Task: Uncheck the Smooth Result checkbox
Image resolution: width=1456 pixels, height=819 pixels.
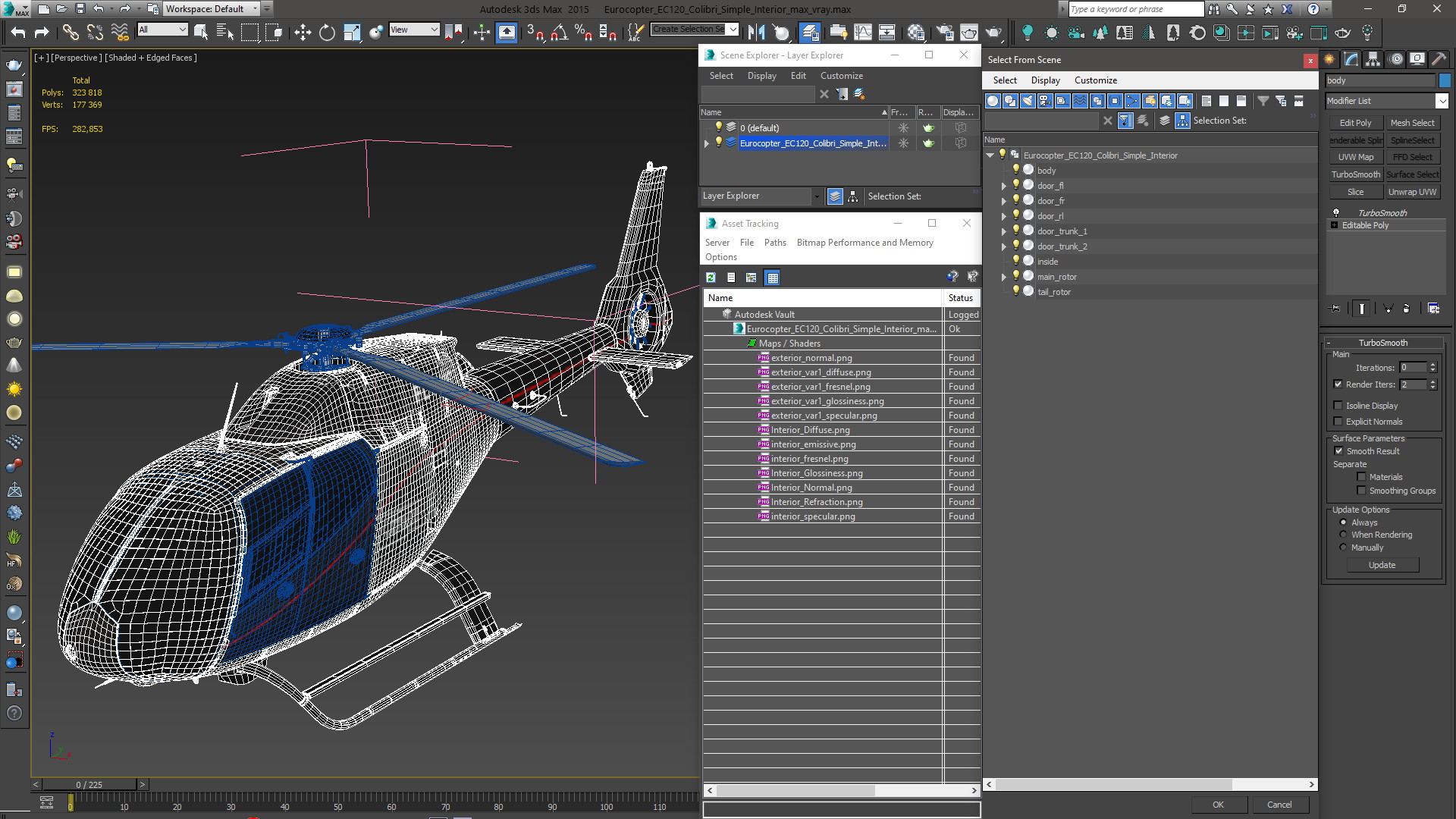Action: point(1338,451)
